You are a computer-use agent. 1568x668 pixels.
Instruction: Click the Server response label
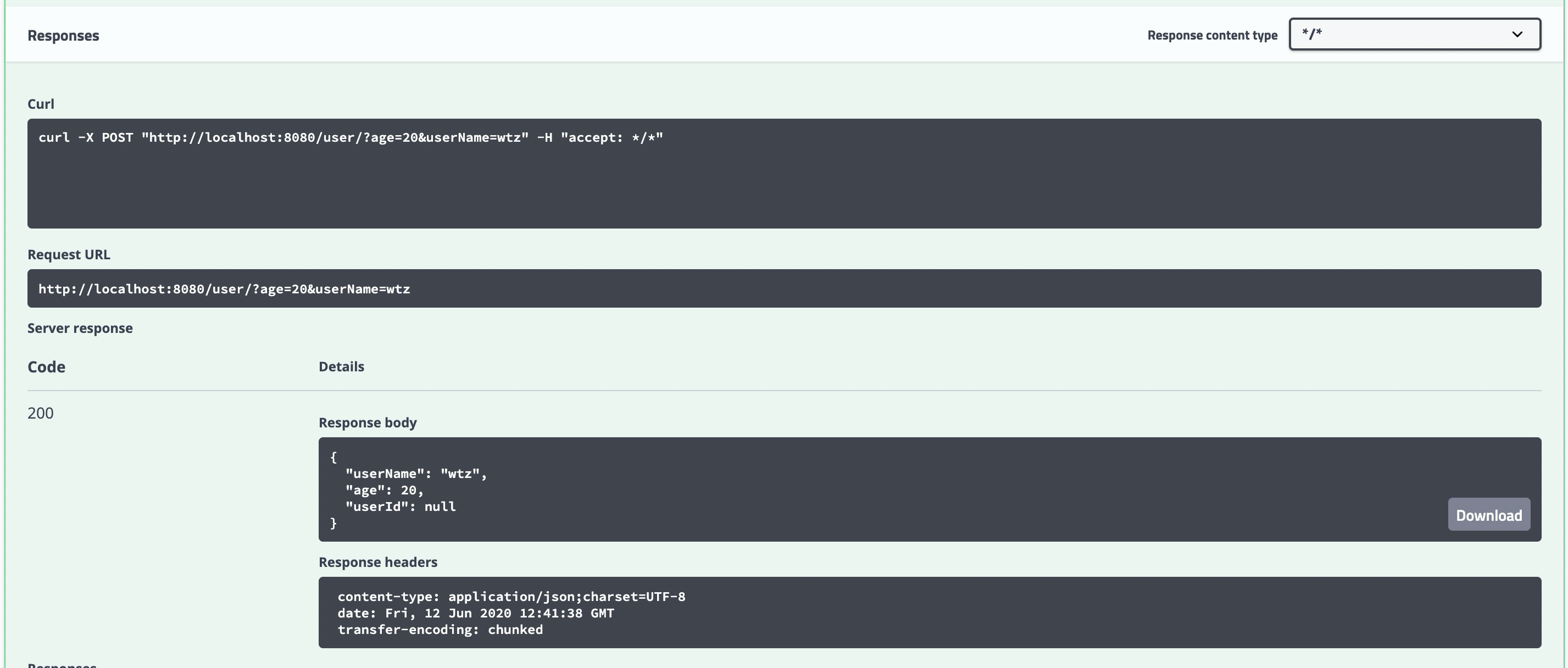click(x=80, y=328)
